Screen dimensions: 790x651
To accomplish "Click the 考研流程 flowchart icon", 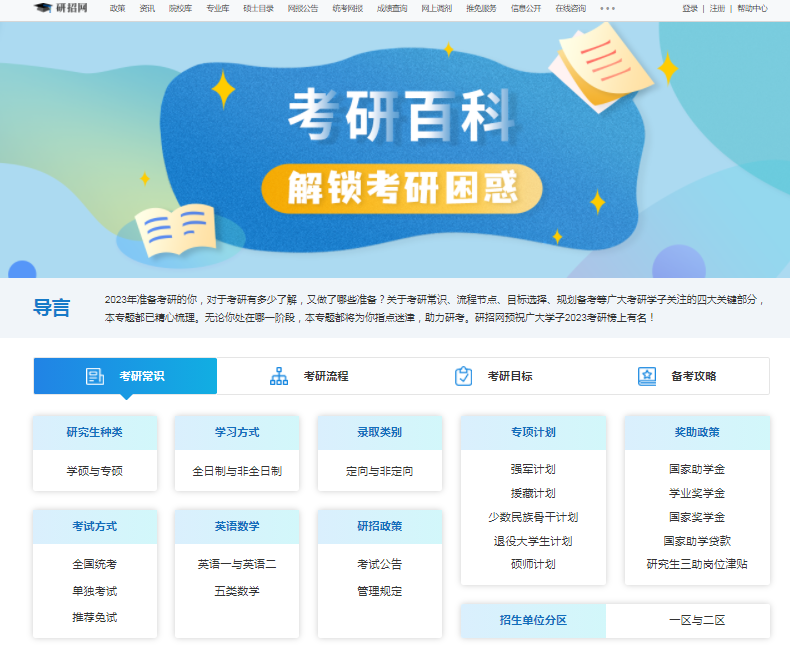I will [x=279, y=376].
